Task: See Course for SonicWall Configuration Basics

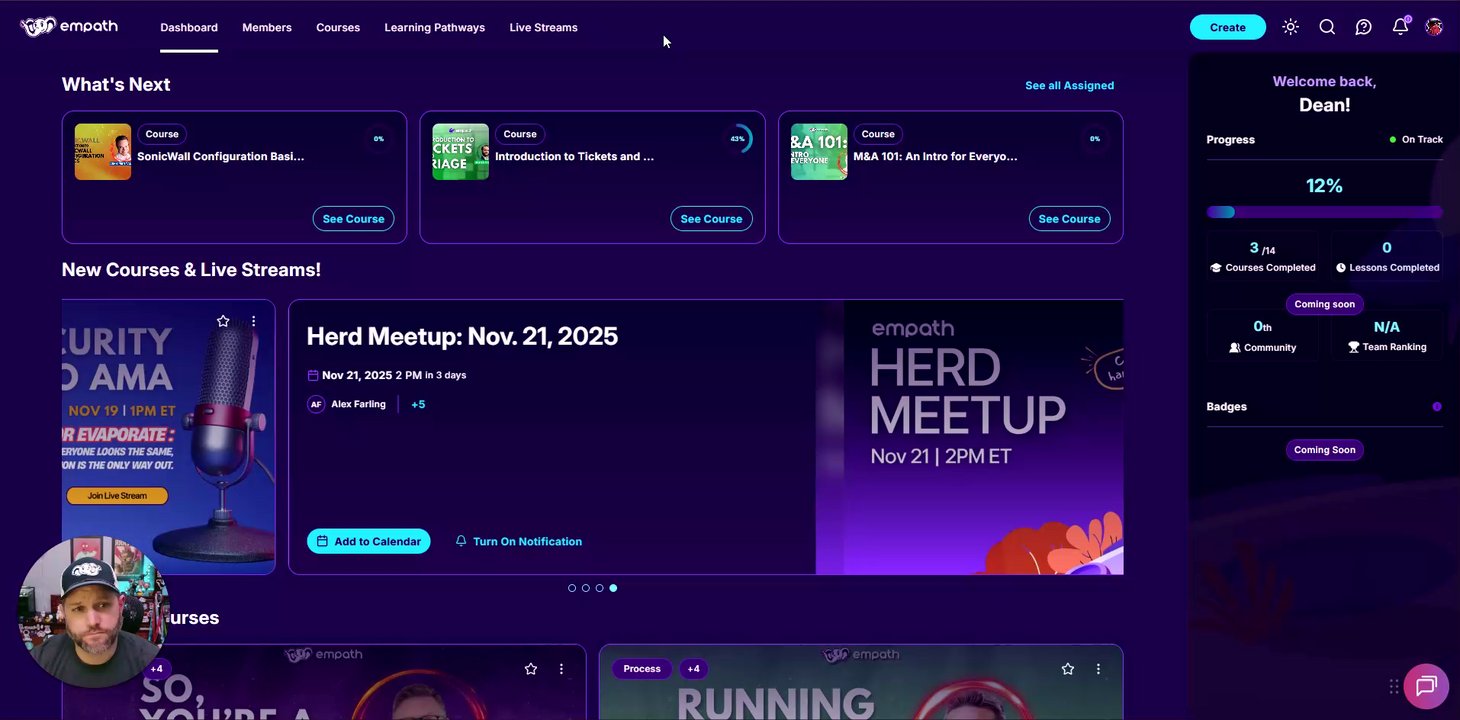Action: (x=353, y=219)
